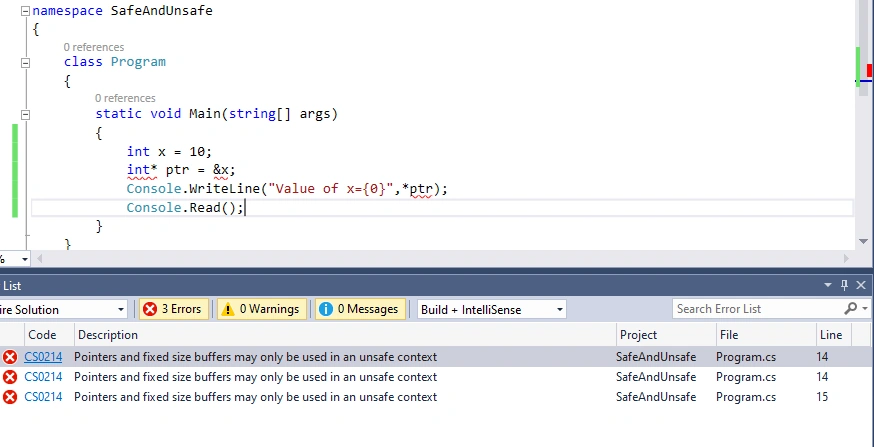This screenshot has height=447, width=874.
Task: Toggle the 0 Warnings filter
Action: point(261,309)
